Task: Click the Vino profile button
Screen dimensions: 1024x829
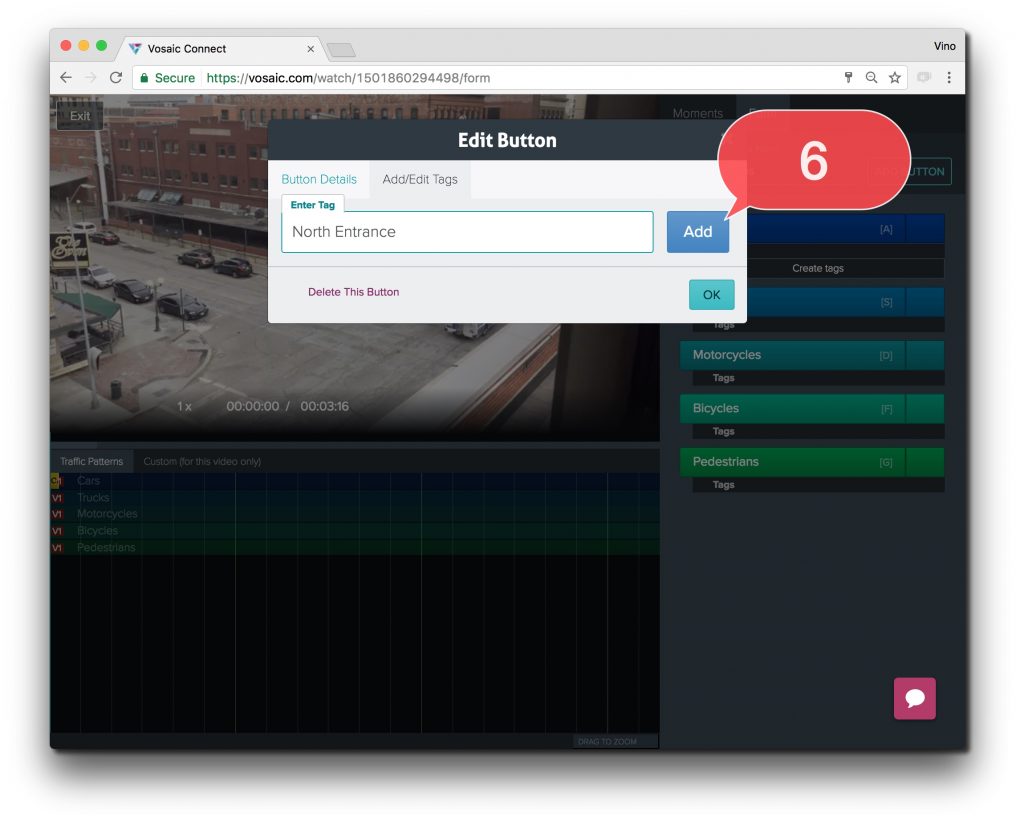Action: 944,46
